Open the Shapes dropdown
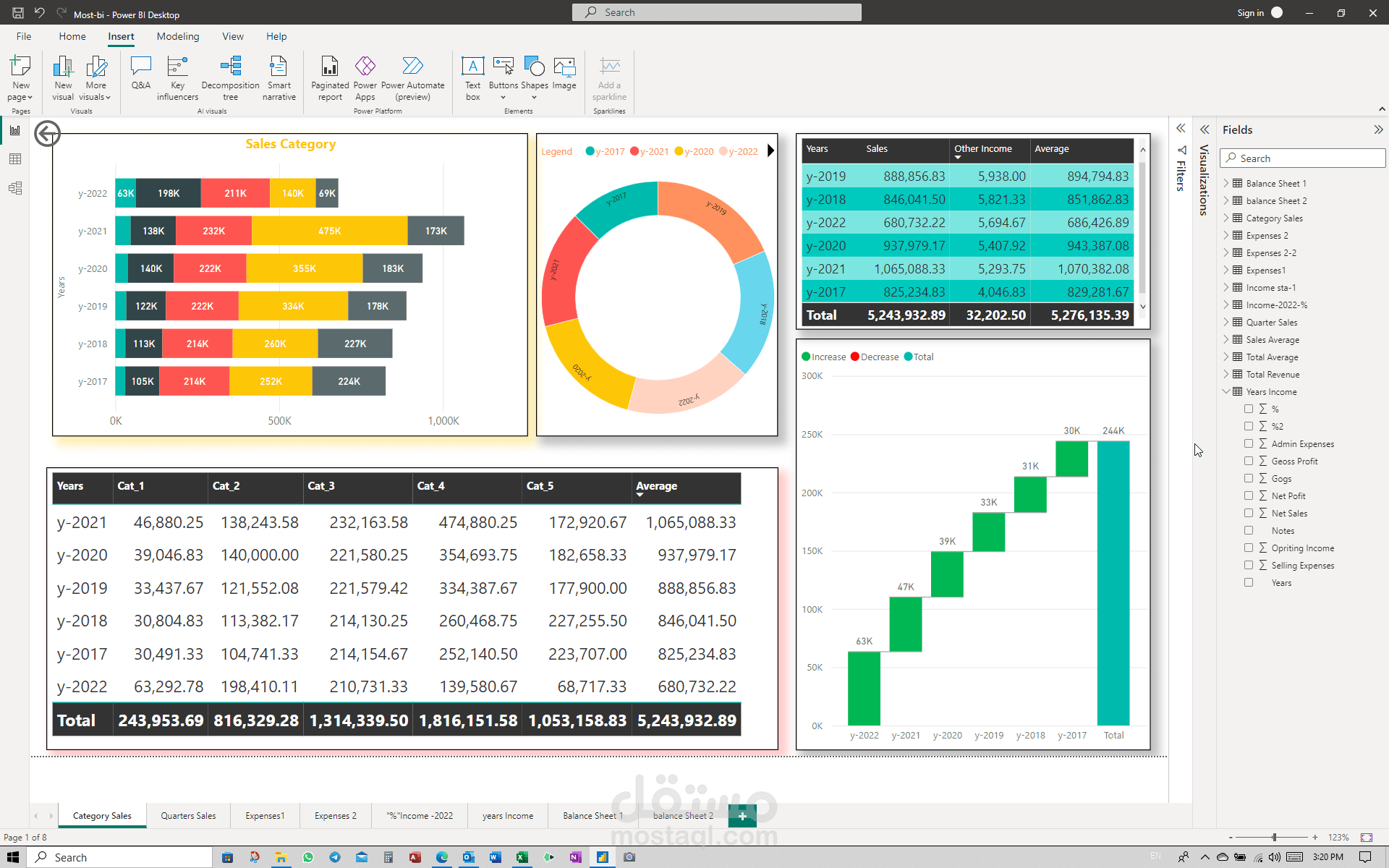 [x=534, y=97]
